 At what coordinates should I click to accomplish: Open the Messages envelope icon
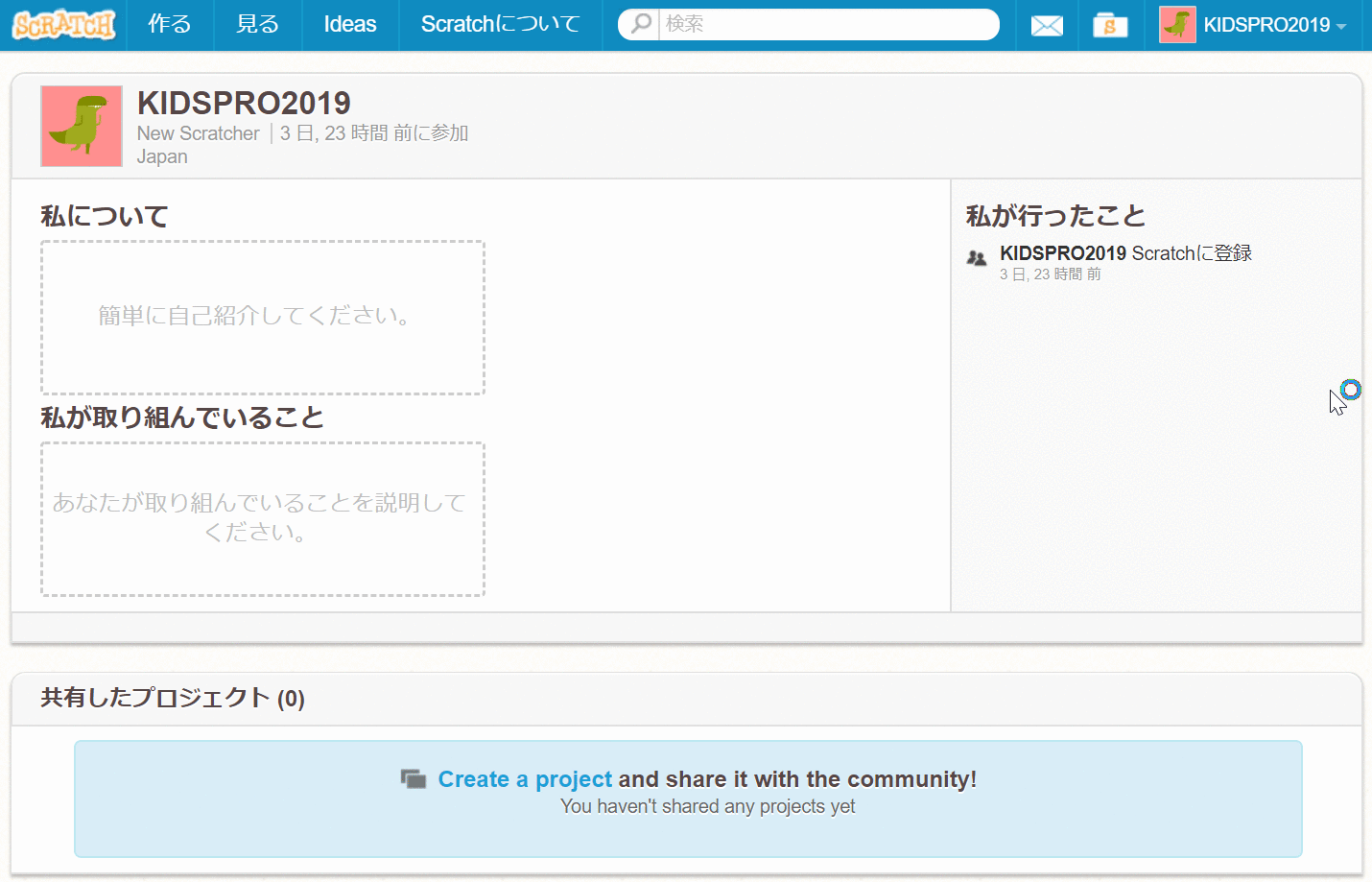point(1046,26)
